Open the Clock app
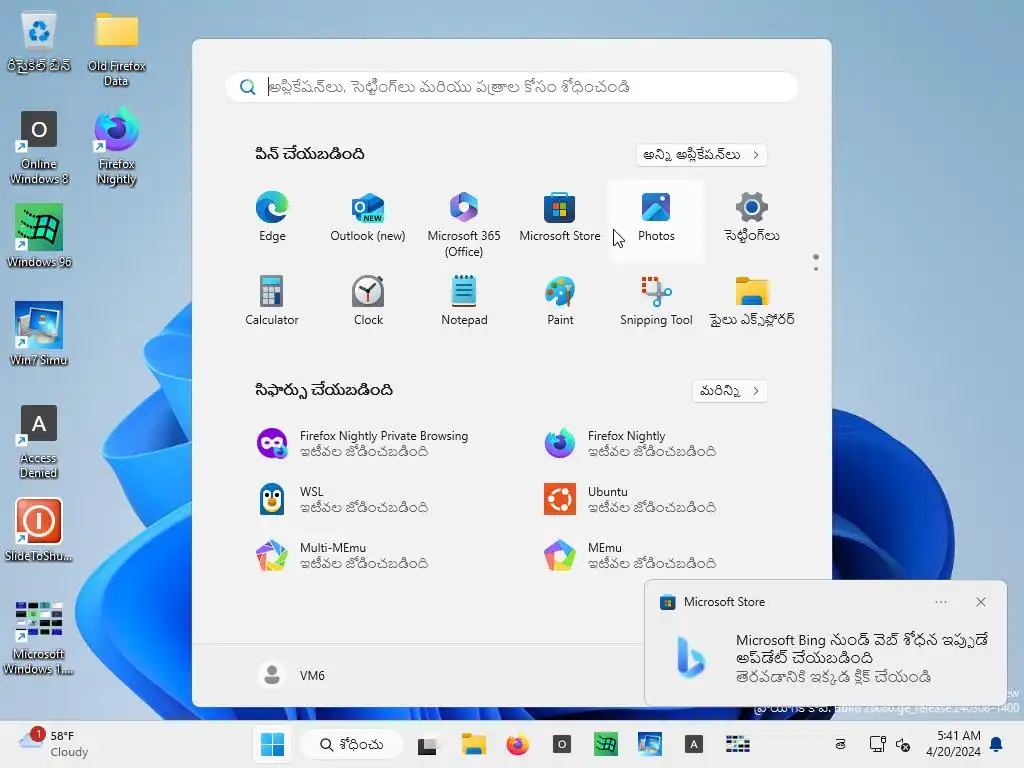 [368, 301]
